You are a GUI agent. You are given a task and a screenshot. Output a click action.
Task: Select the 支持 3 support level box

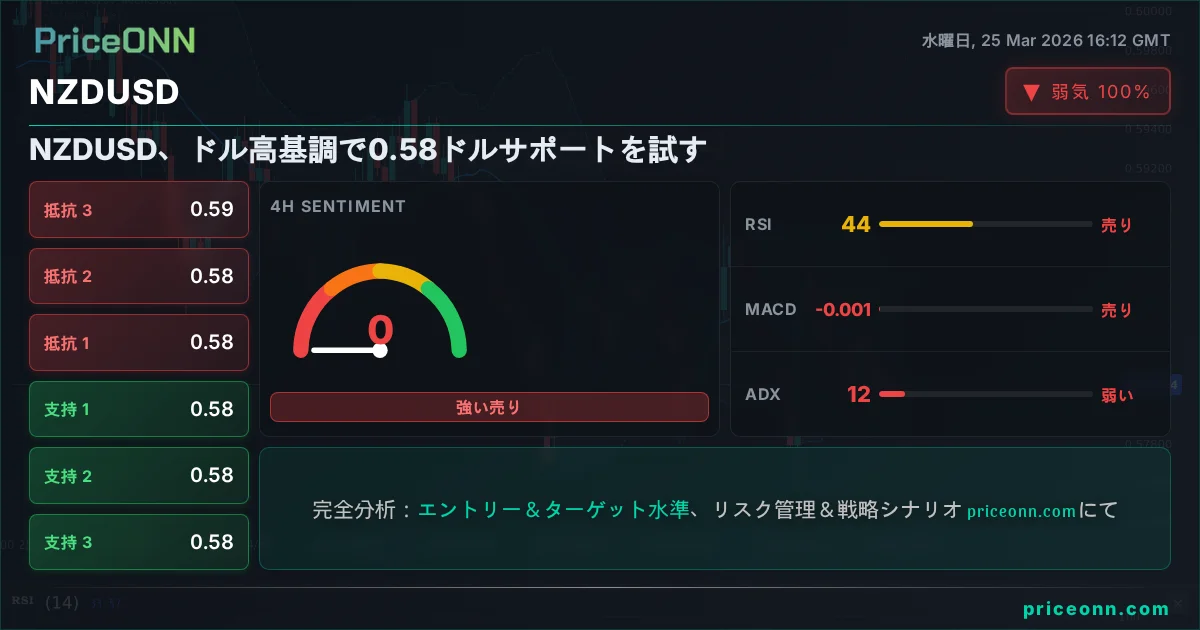click(139, 542)
